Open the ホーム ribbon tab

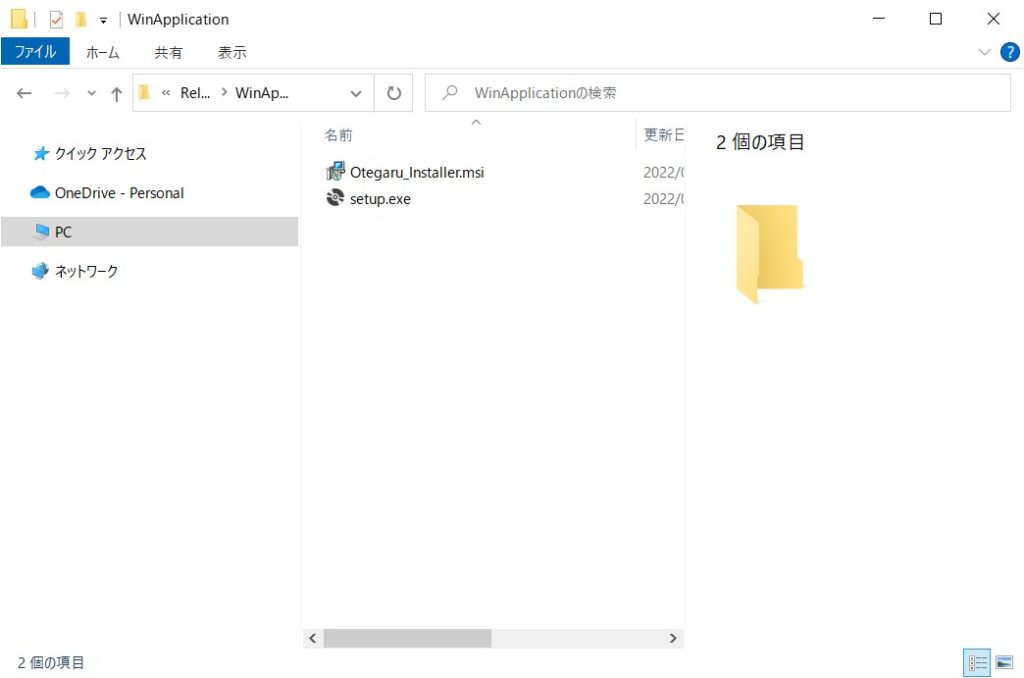click(102, 52)
